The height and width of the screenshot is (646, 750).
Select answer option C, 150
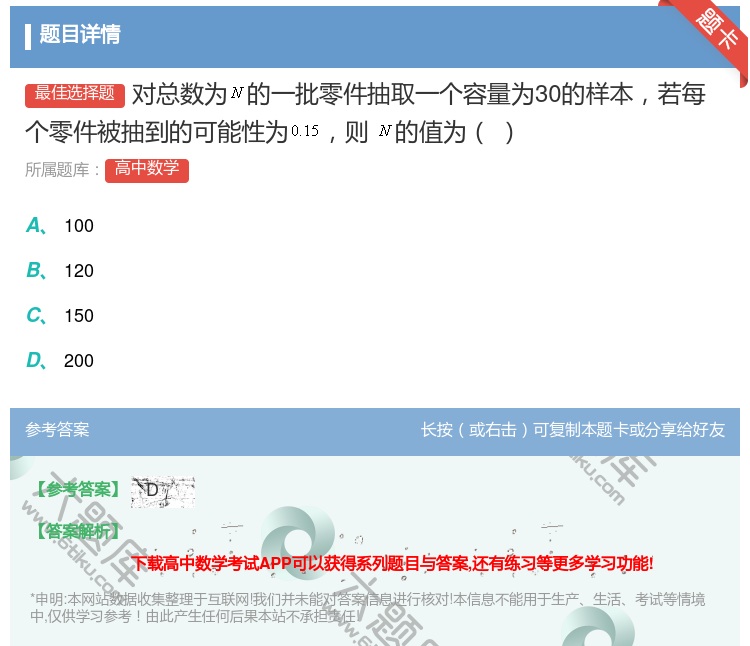(x=60, y=316)
